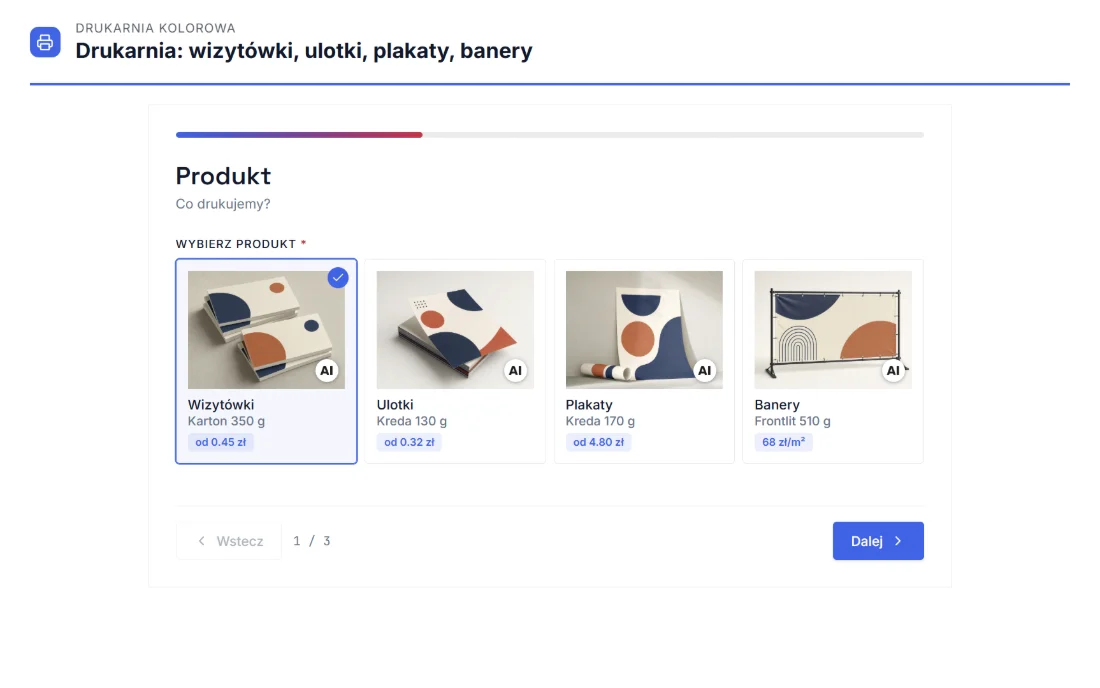
Task: Click the 1 / 3 step counter
Action: pyautogui.click(x=312, y=541)
